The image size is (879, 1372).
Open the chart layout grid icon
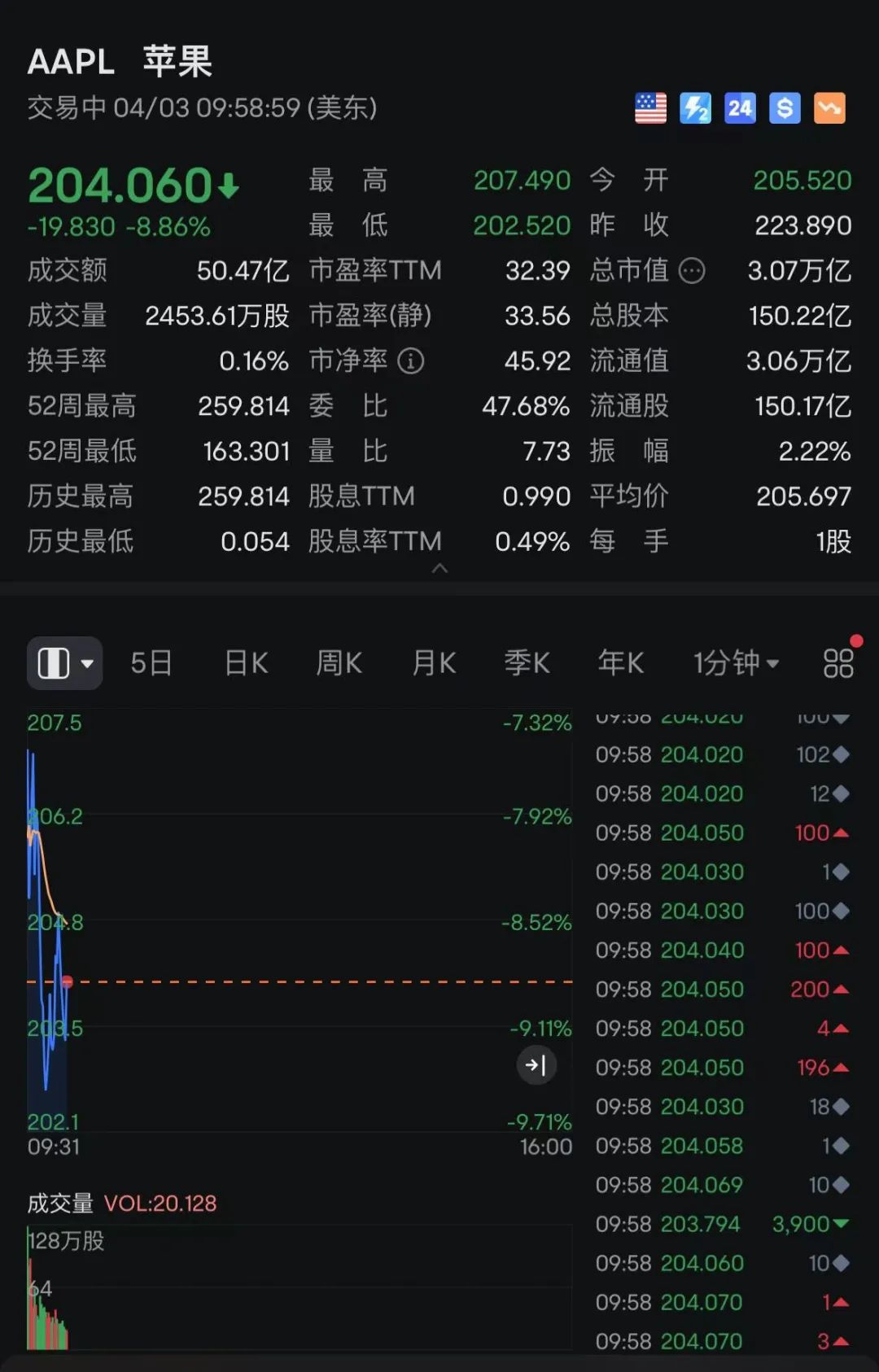(x=838, y=663)
